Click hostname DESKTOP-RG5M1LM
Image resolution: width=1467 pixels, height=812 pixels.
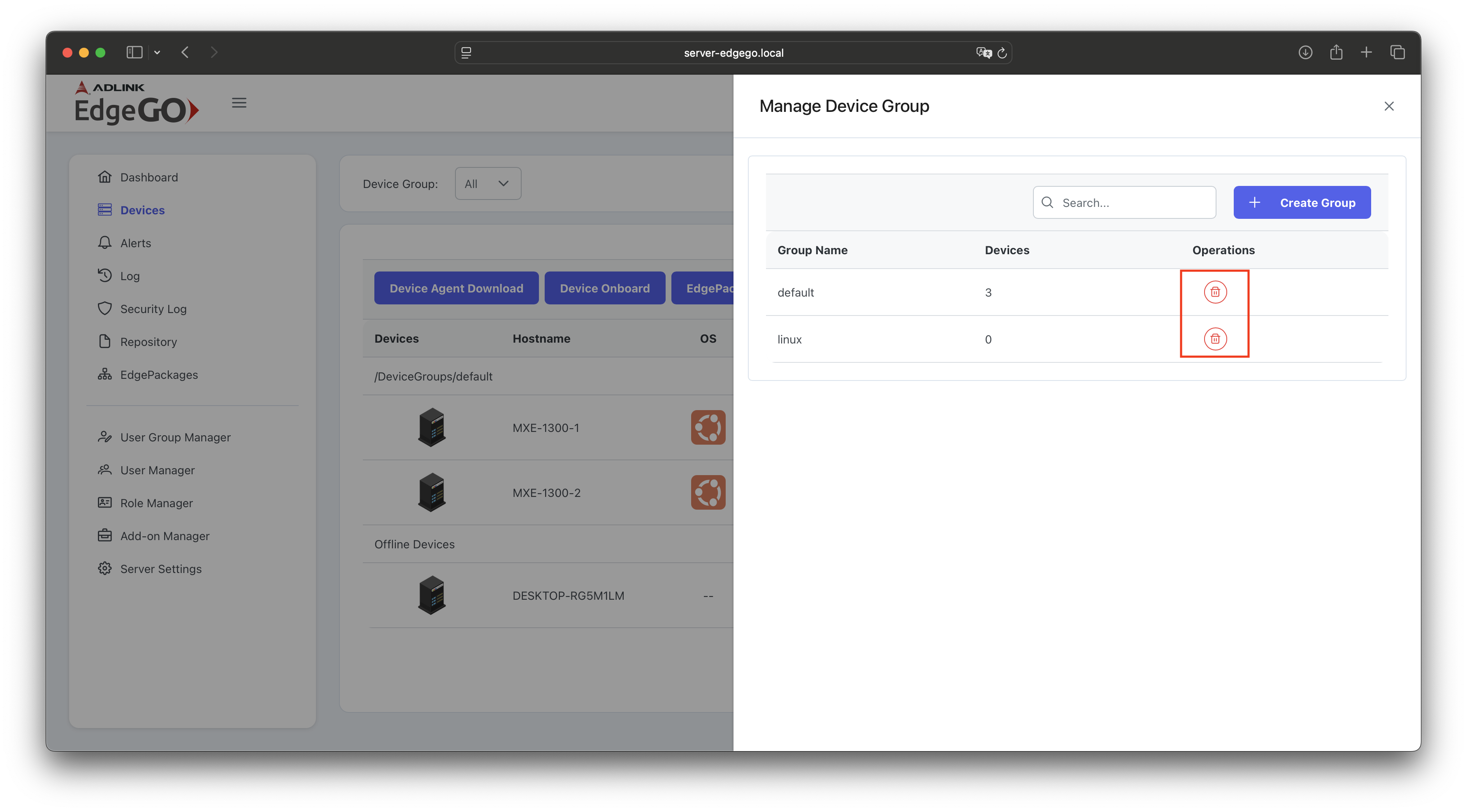(x=569, y=596)
